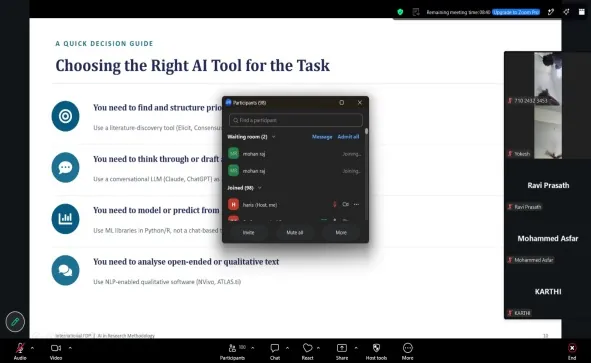Click the NVivo, ATLAS.ti recommendation line
This screenshot has width=591, height=363.
point(167,282)
